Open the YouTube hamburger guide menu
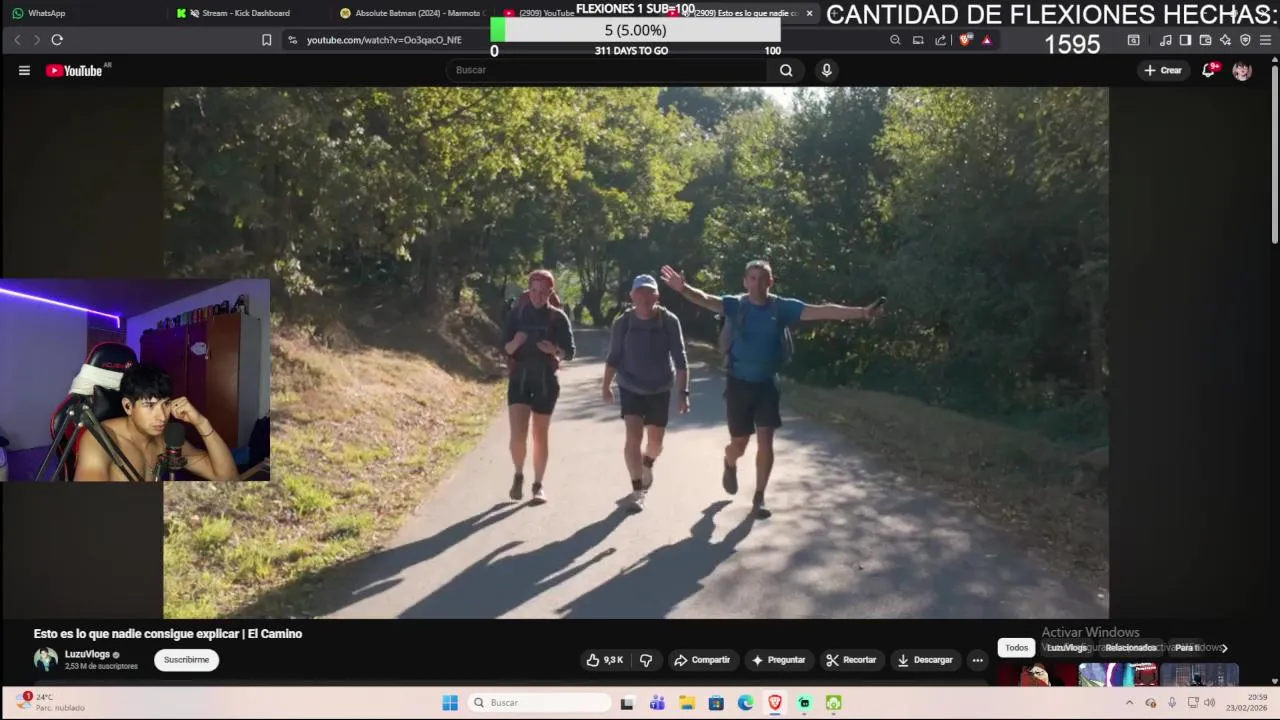This screenshot has height=720, width=1280. 24,70
